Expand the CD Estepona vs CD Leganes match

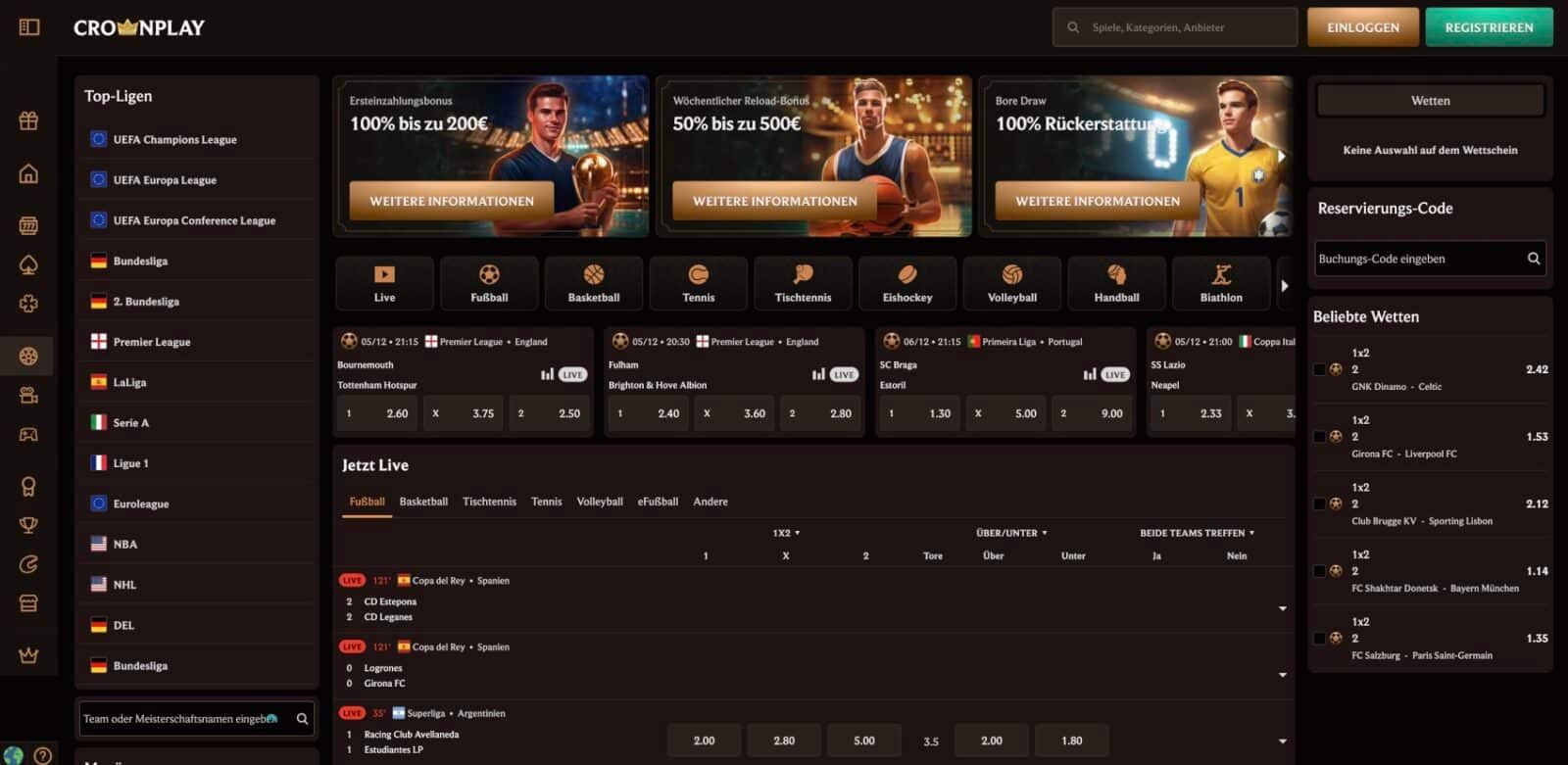click(1282, 609)
